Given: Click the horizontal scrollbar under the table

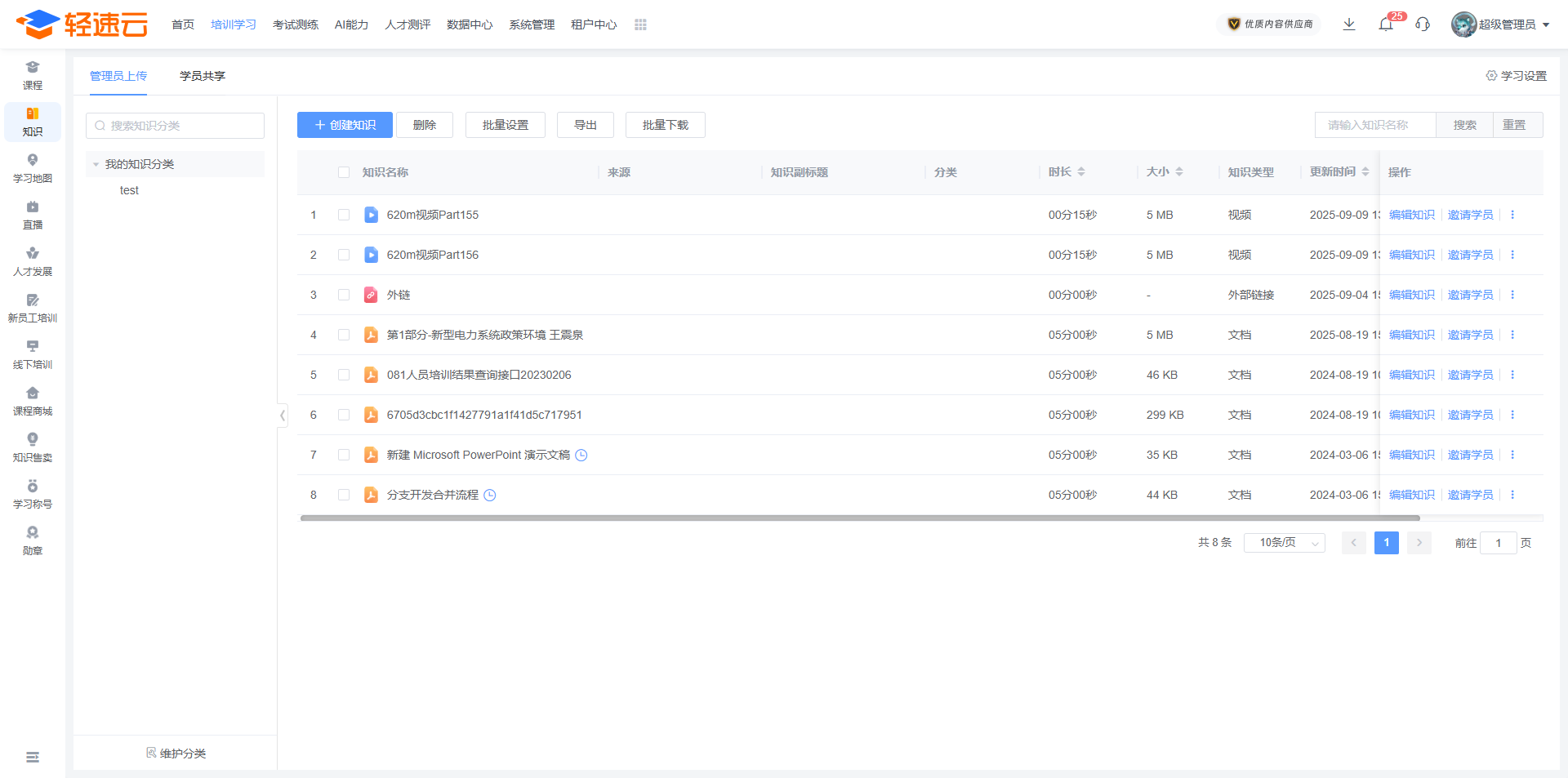Looking at the screenshot, I should tap(859, 518).
